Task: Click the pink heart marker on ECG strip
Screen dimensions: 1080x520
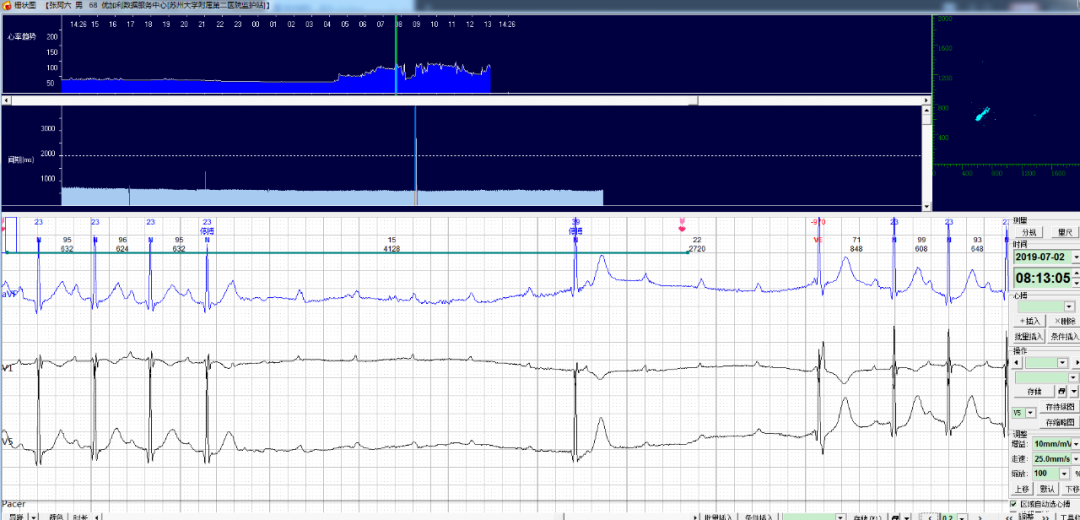Action: point(682,221)
